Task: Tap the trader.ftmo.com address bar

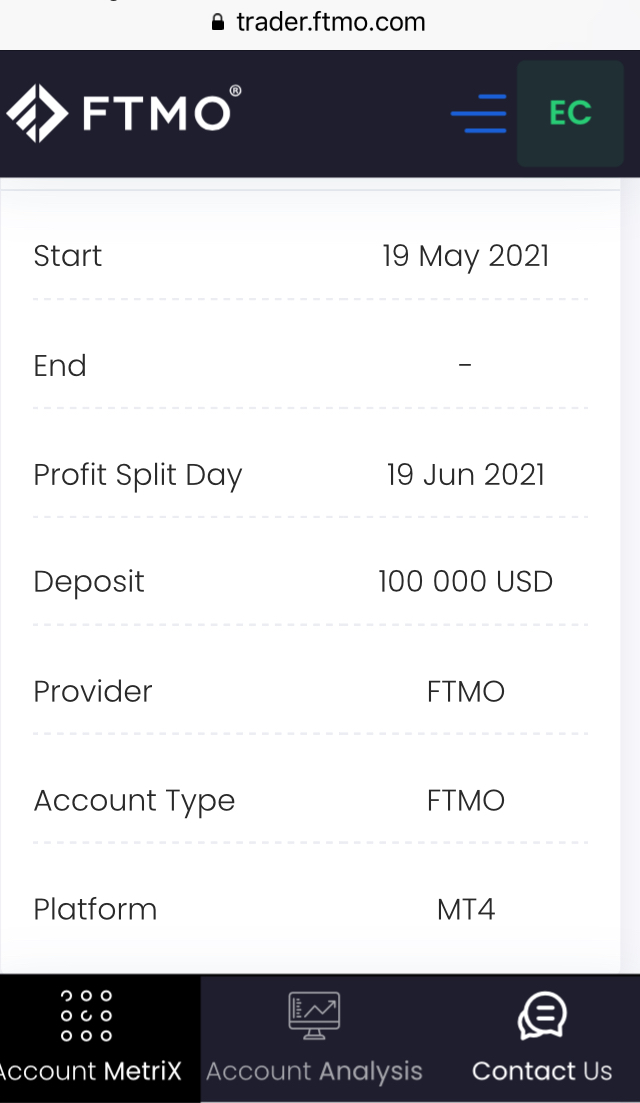Action: click(330, 22)
